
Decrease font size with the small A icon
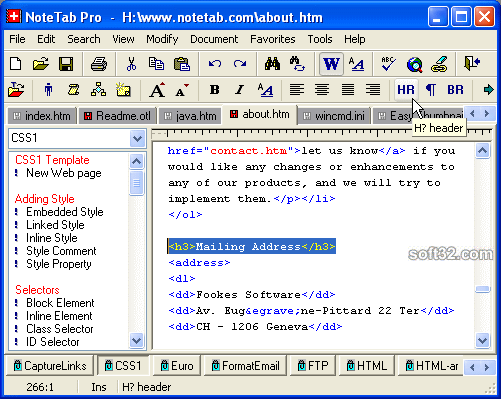tap(182, 90)
